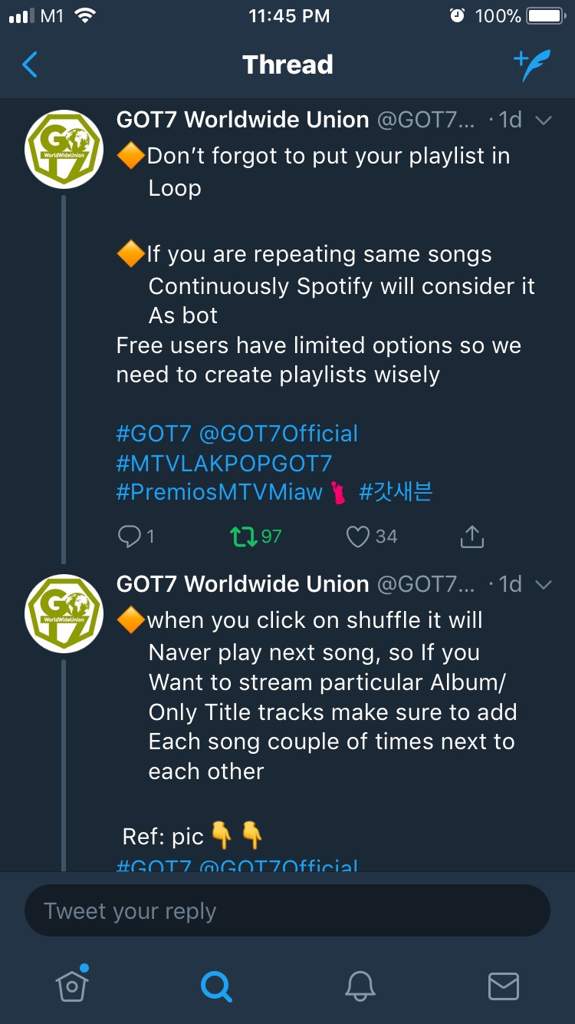
Task: Open @GOT7Official mention in first tweet
Action: (278, 434)
